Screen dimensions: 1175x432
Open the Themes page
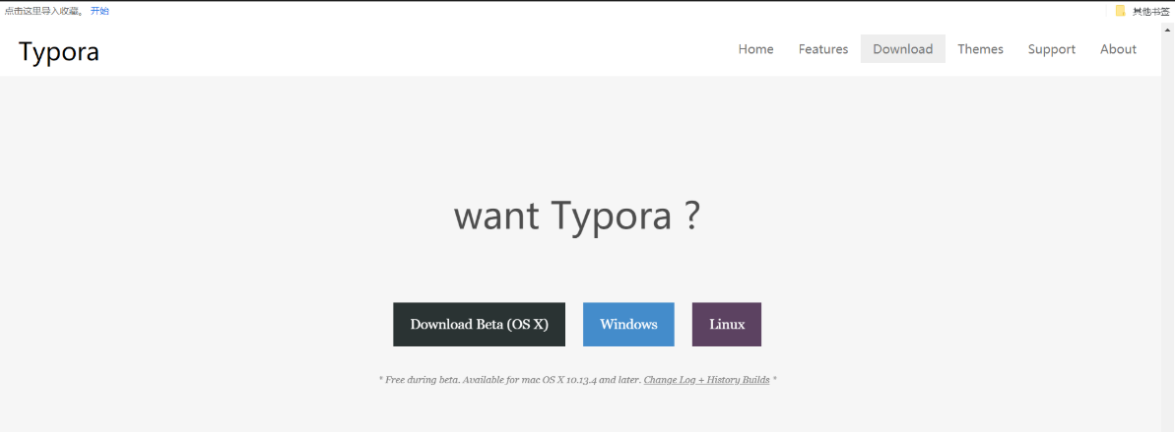pos(980,49)
